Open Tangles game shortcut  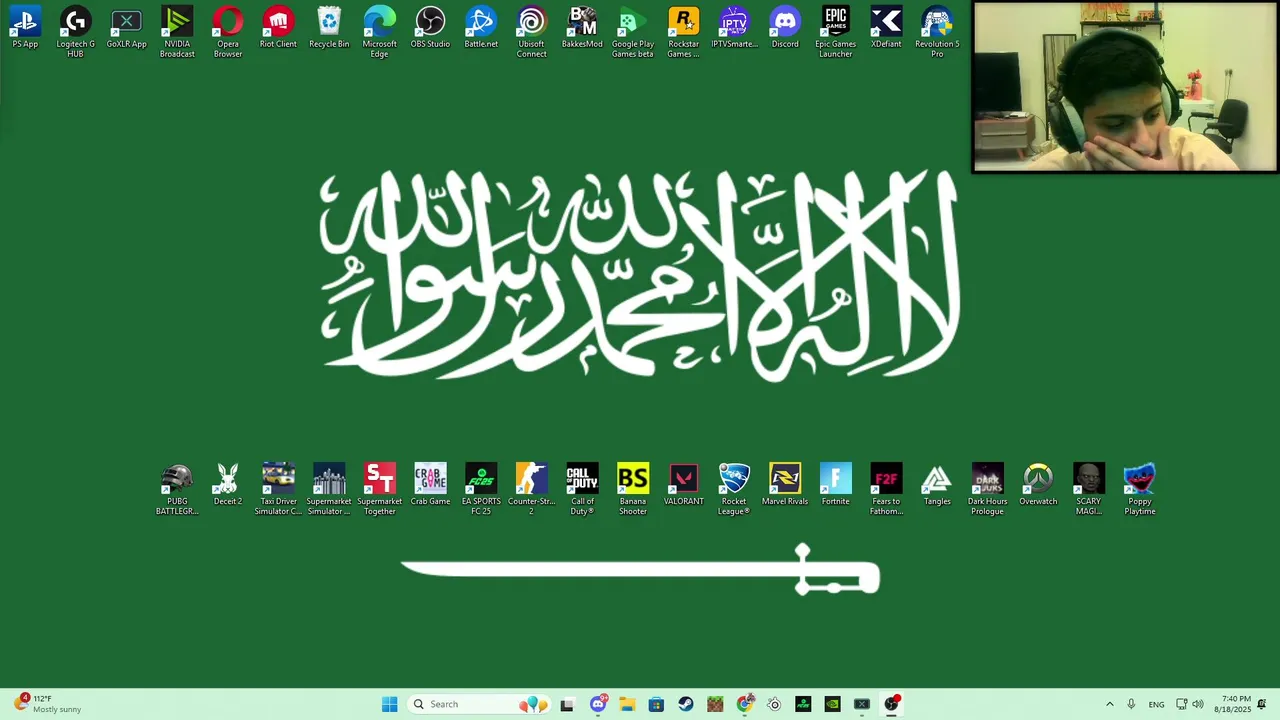point(937,485)
